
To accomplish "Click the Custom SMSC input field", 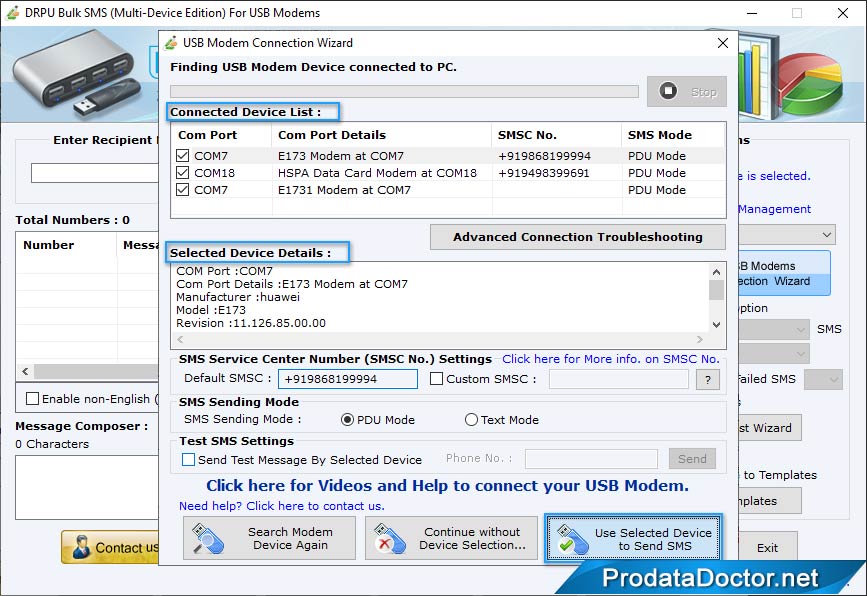I will tap(619, 379).
